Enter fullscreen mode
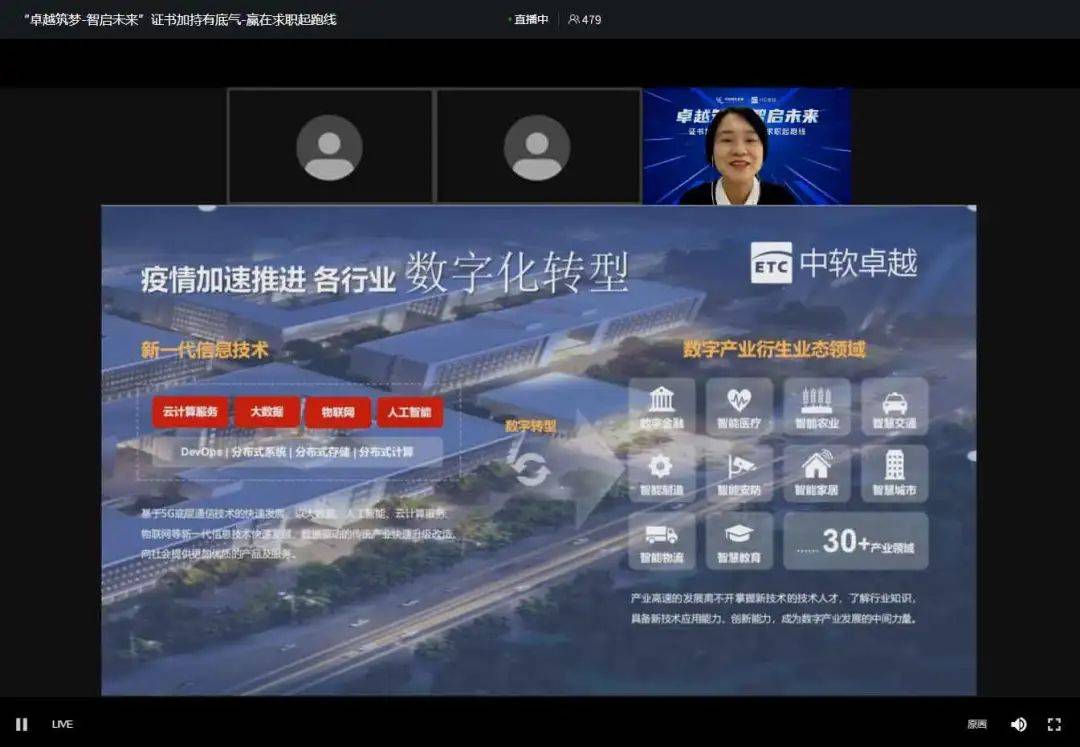The width and height of the screenshot is (1080, 747). tap(1054, 724)
